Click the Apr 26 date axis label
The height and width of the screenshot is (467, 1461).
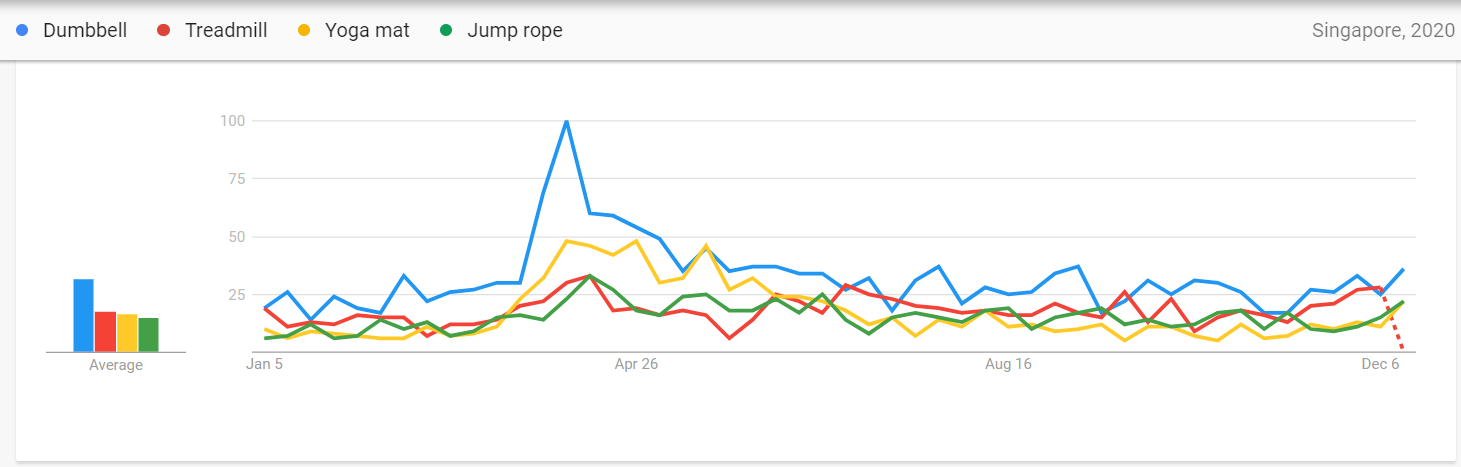pos(636,365)
